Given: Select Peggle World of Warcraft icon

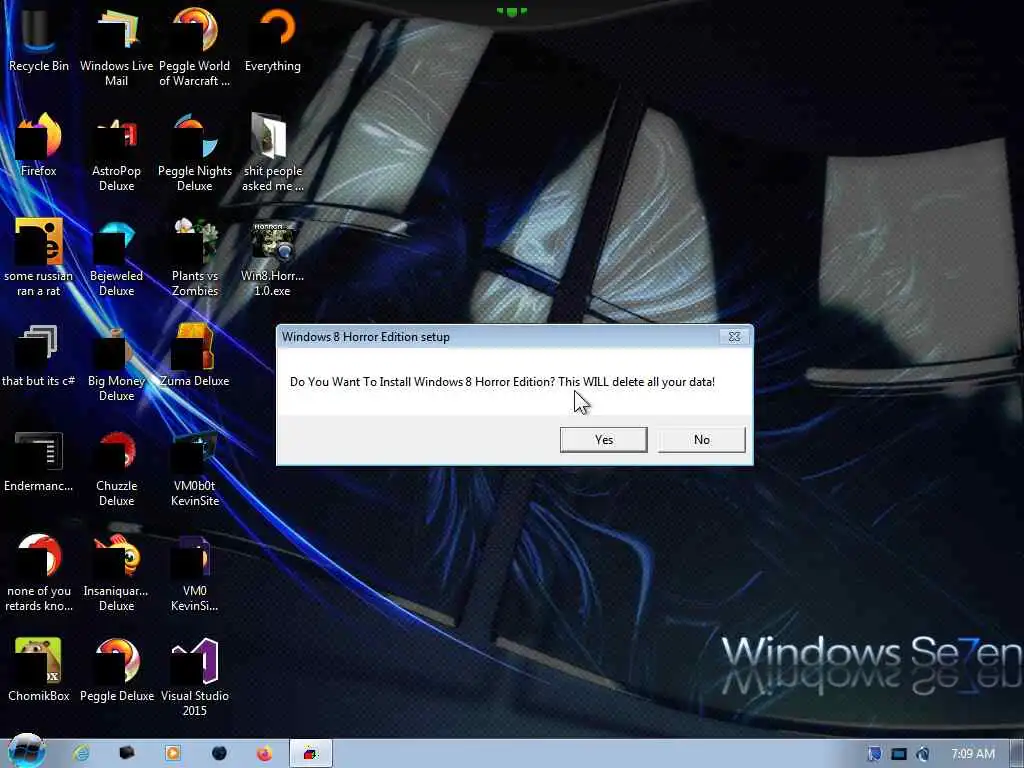Looking at the screenshot, I should click(x=195, y=47).
